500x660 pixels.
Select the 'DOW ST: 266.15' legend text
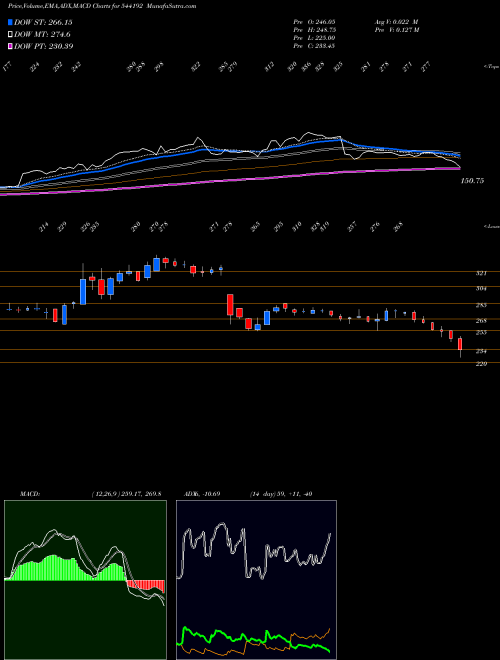(x=43, y=23)
